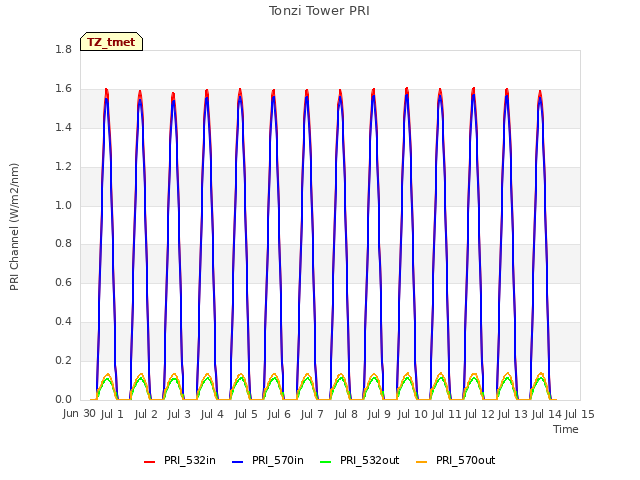Click the Jul 2 x-axis tick label

tap(146, 414)
